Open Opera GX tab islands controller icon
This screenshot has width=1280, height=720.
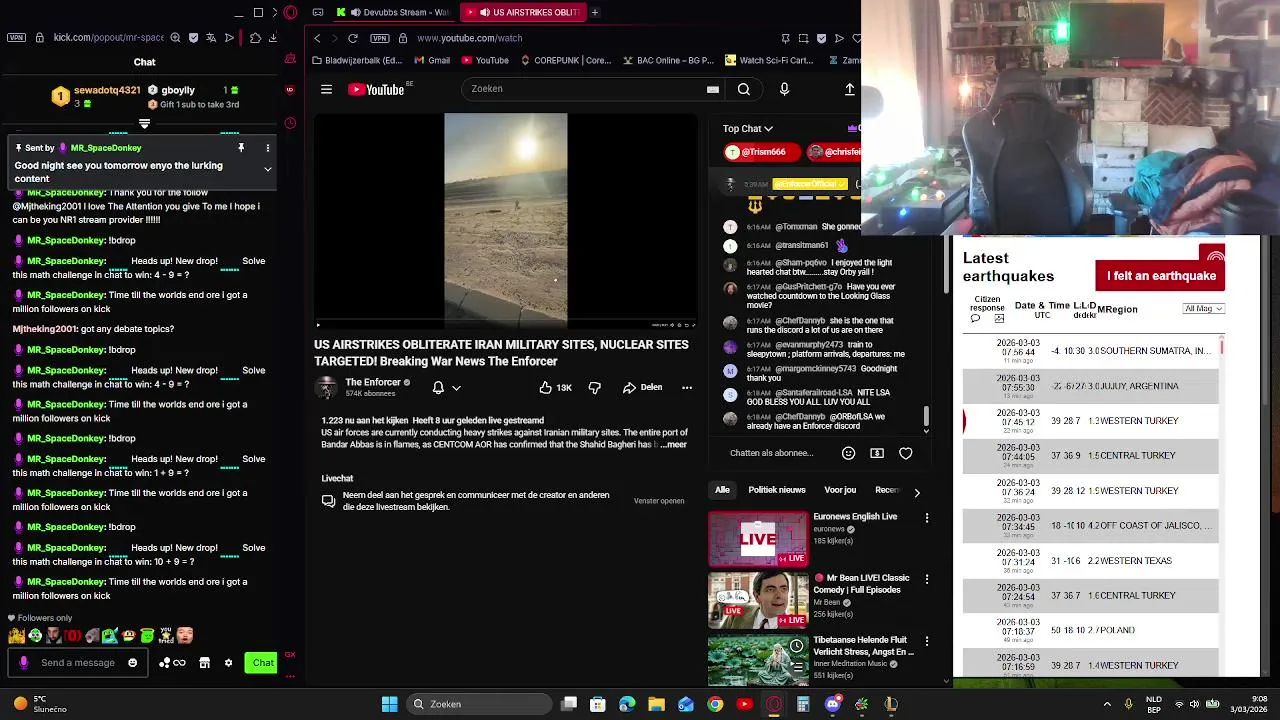click(x=317, y=13)
